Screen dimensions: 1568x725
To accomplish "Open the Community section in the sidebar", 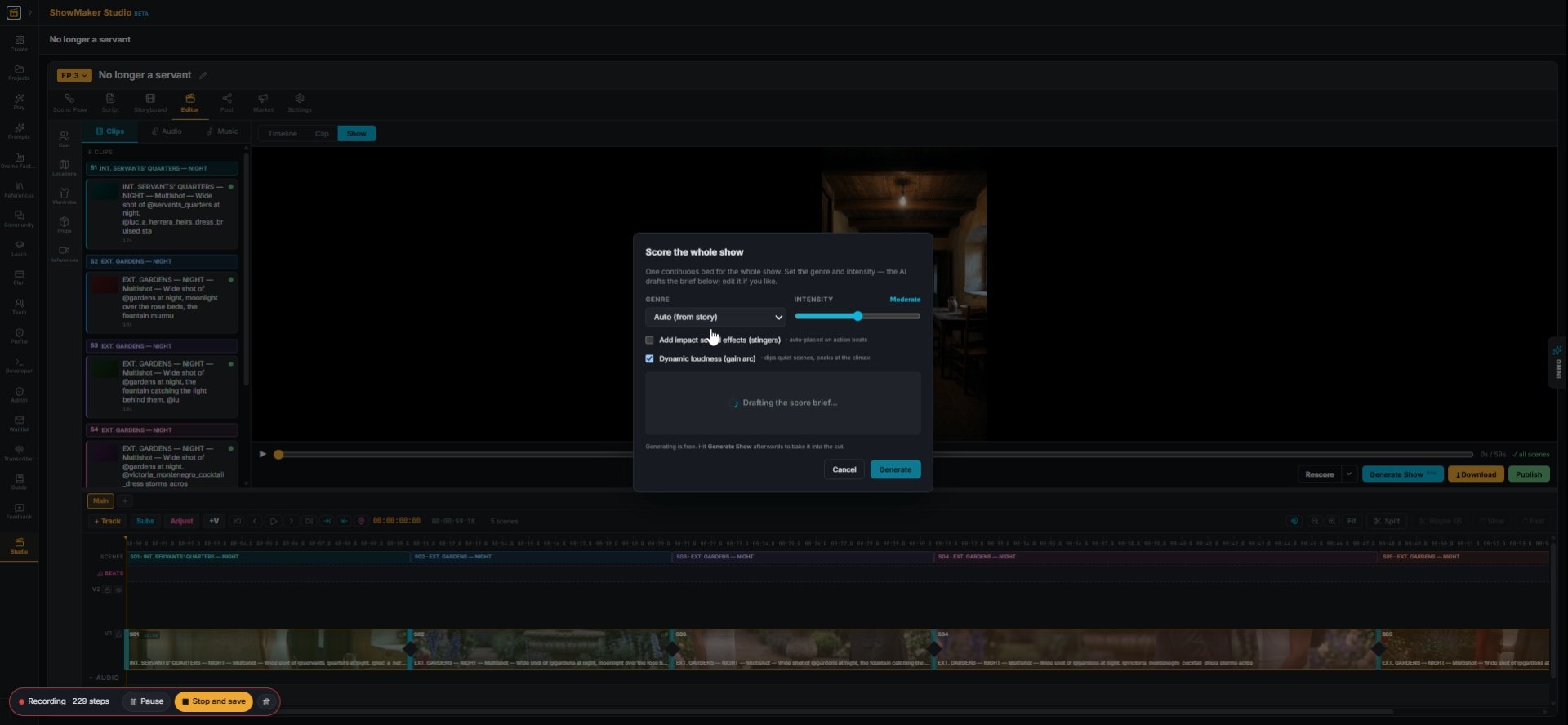I will (19, 219).
